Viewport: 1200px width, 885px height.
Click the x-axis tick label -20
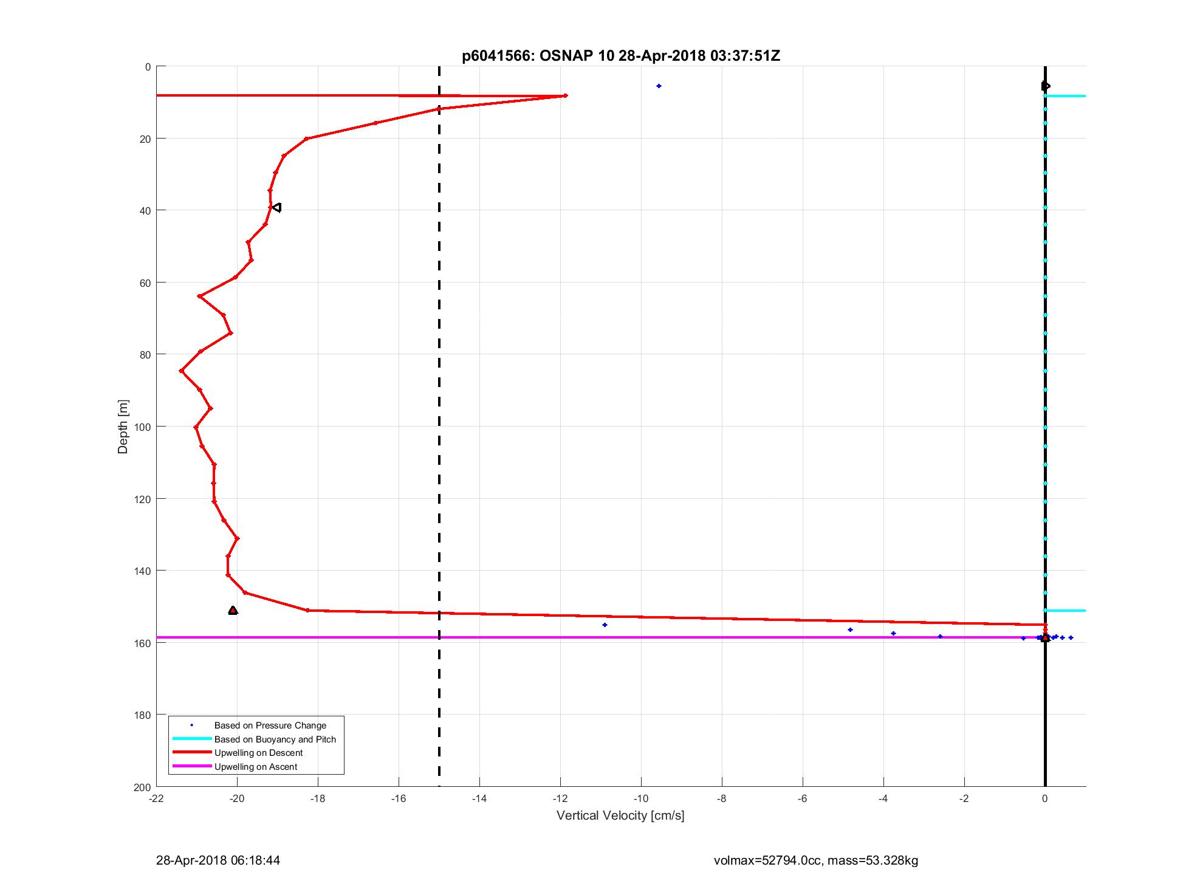237,799
